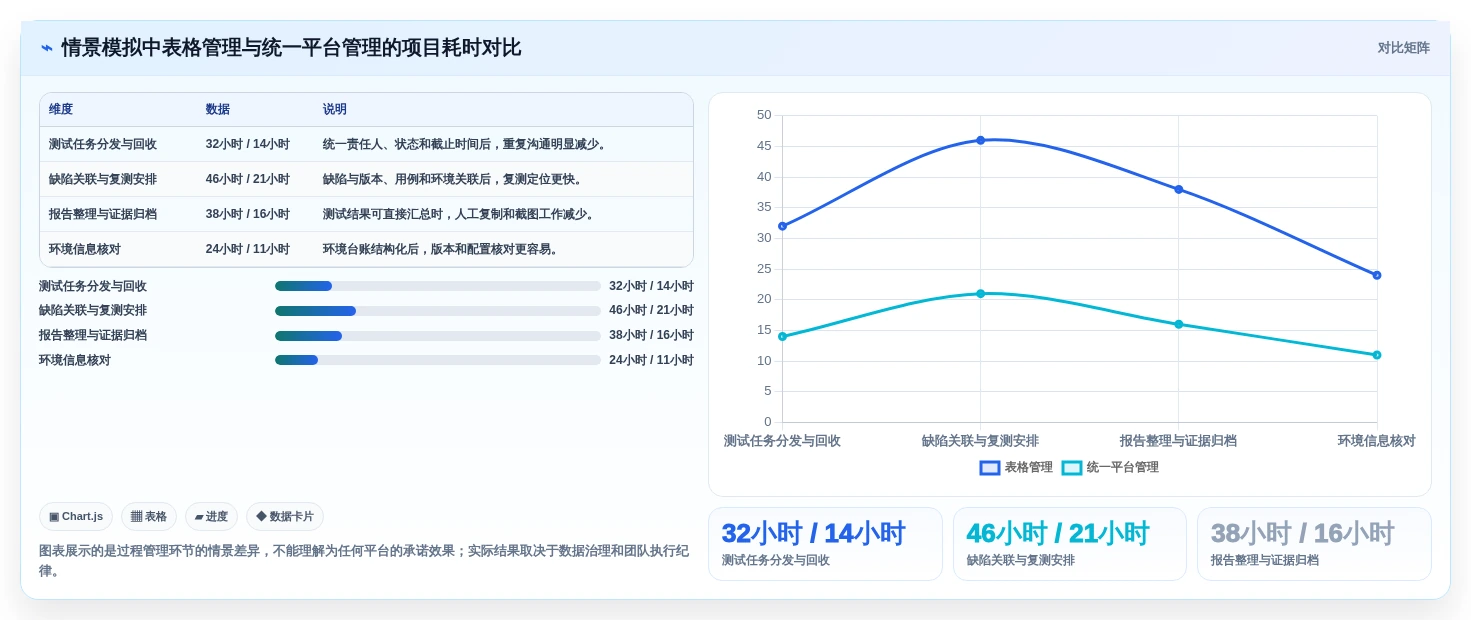Click the 统一平台管理 point at value 16
Viewport: 1471px width, 620px height.
[x=1178, y=324]
